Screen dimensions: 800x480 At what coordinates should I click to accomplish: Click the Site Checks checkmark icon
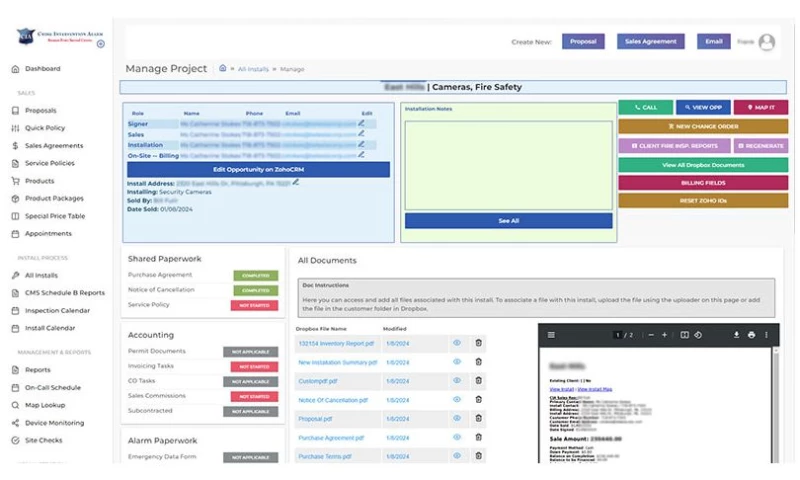point(15,440)
